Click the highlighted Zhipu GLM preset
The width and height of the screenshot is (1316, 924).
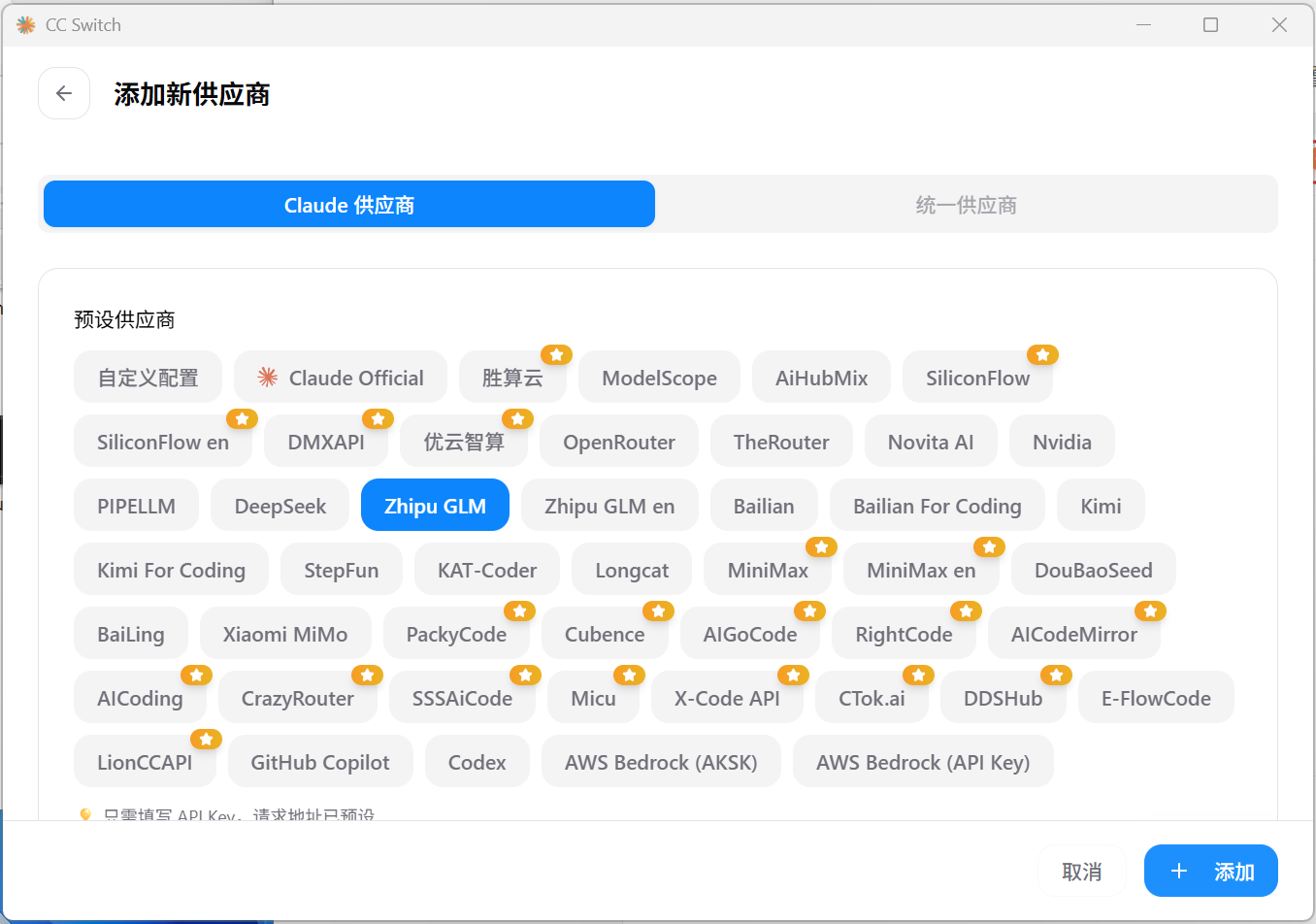coord(435,505)
